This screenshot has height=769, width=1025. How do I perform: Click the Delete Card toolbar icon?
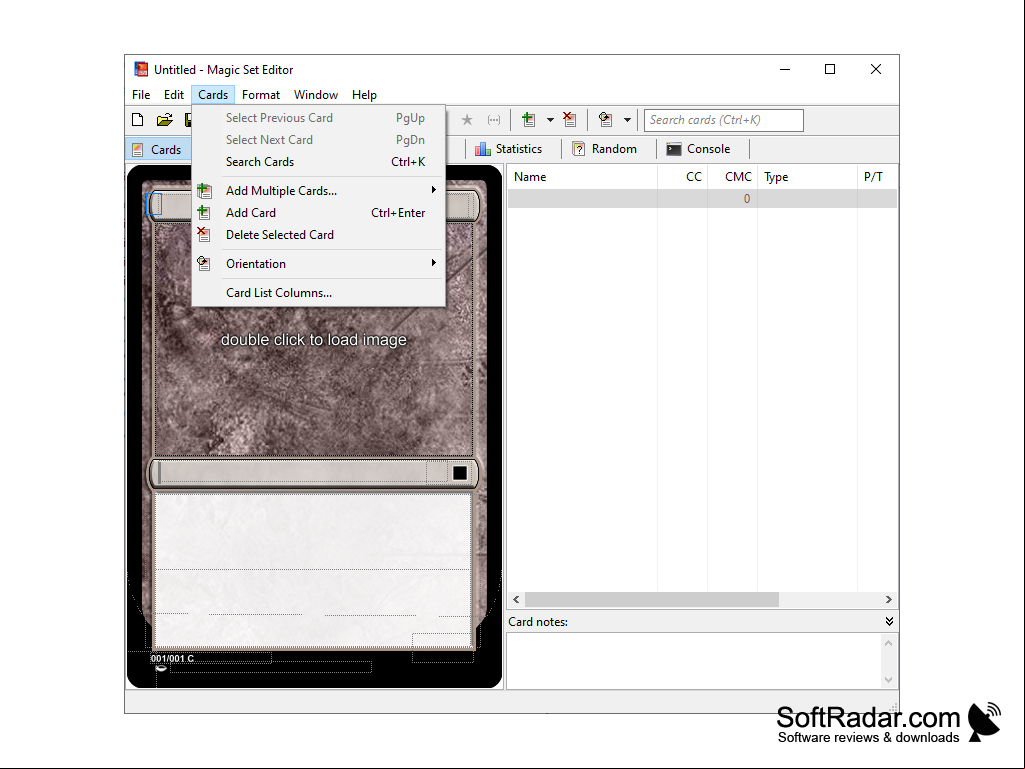coord(569,120)
